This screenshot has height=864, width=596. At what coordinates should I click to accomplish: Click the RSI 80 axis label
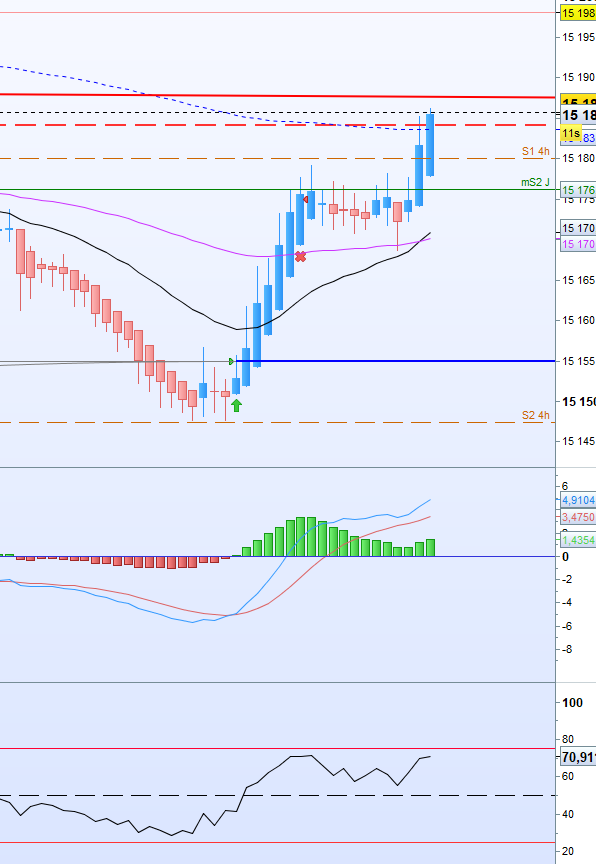point(568,739)
